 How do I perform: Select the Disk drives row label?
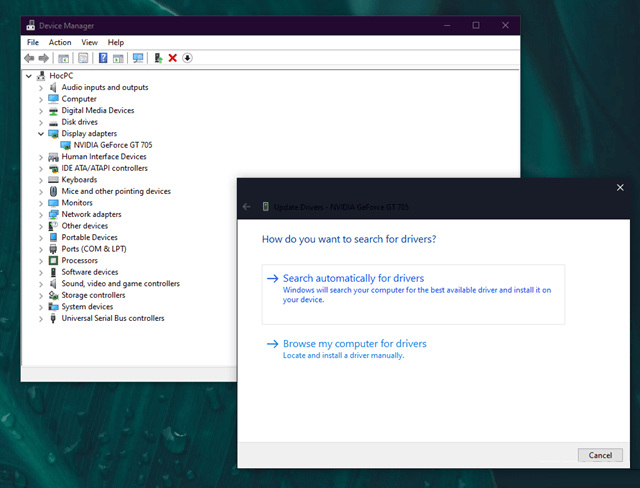point(80,122)
